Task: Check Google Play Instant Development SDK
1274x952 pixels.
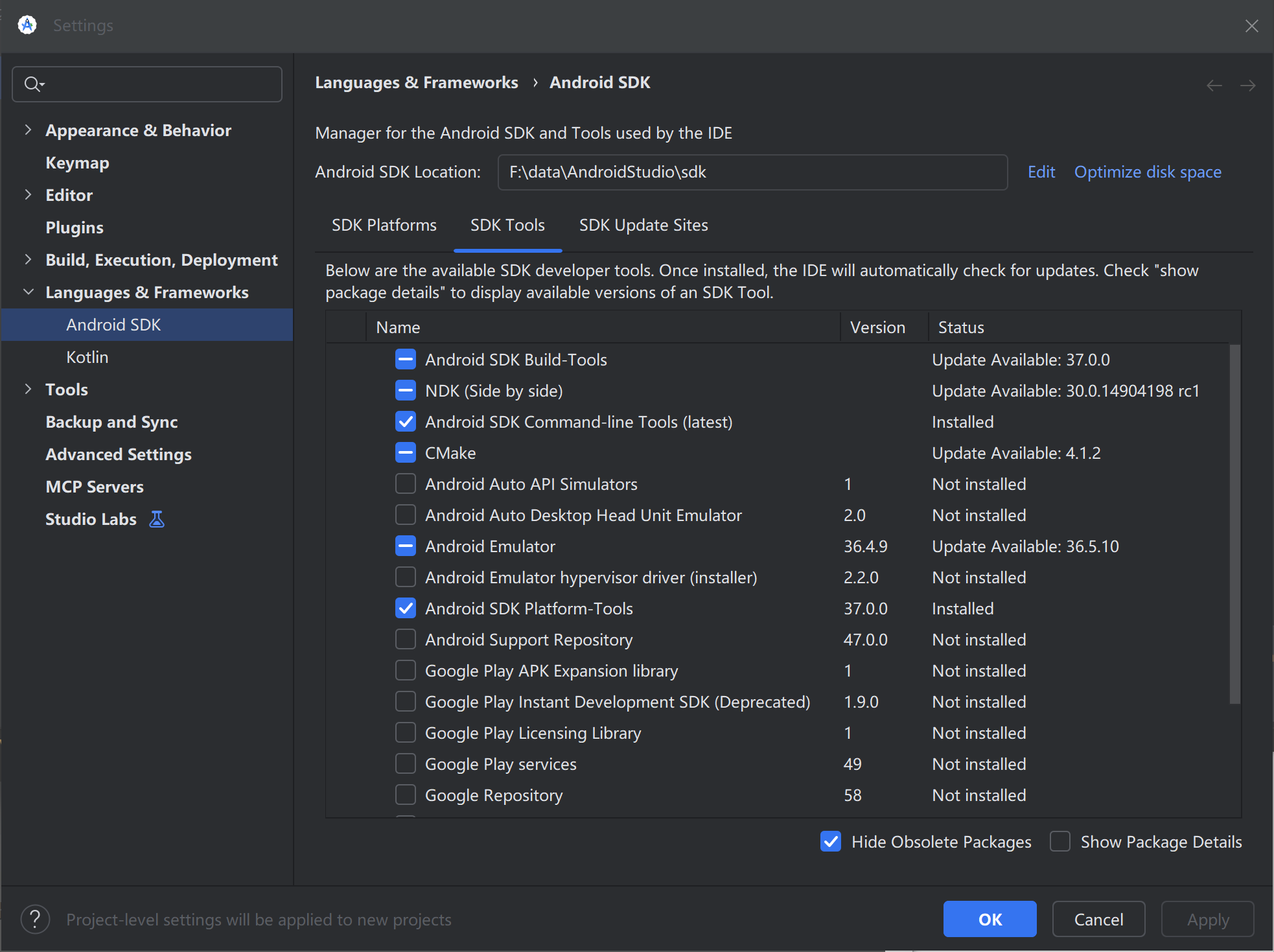Action: [406, 702]
